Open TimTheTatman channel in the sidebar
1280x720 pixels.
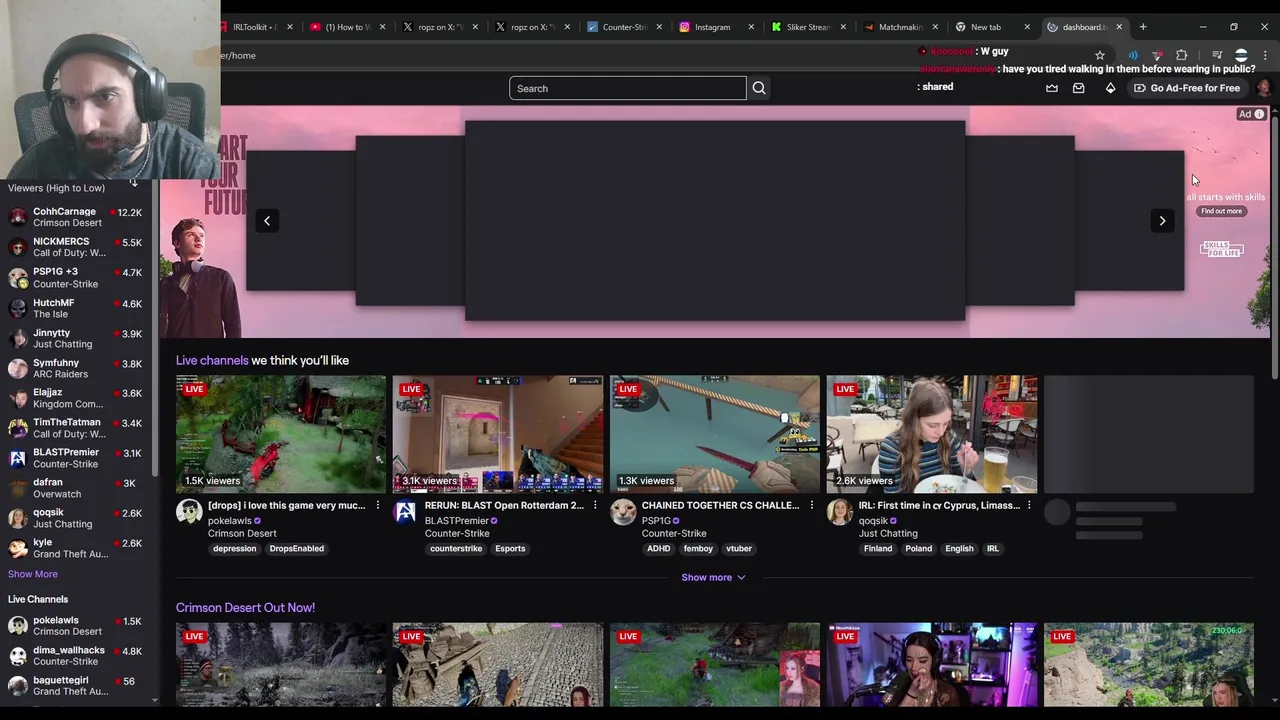(x=77, y=428)
